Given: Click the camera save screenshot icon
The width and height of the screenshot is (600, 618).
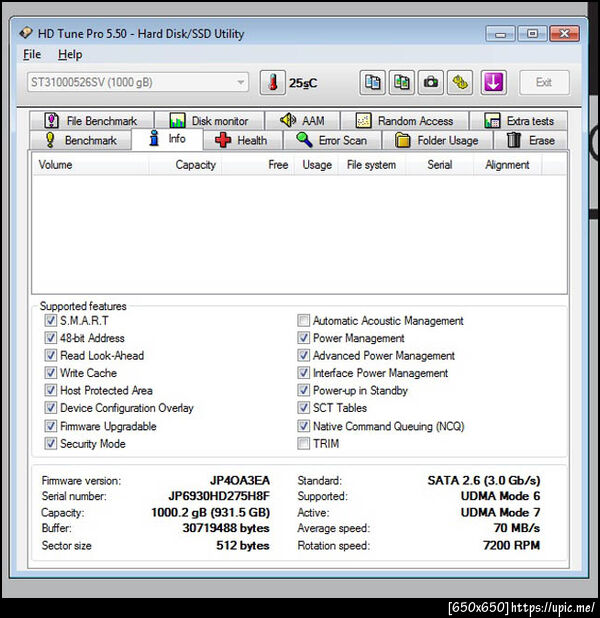Looking at the screenshot, I should [x=430, y=83].
